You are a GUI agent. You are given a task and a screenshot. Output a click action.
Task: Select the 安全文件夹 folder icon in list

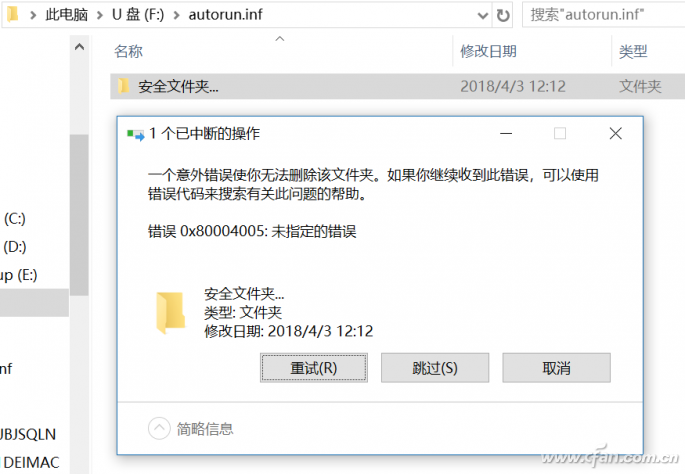pyautogui.click(x=124, y=86)
